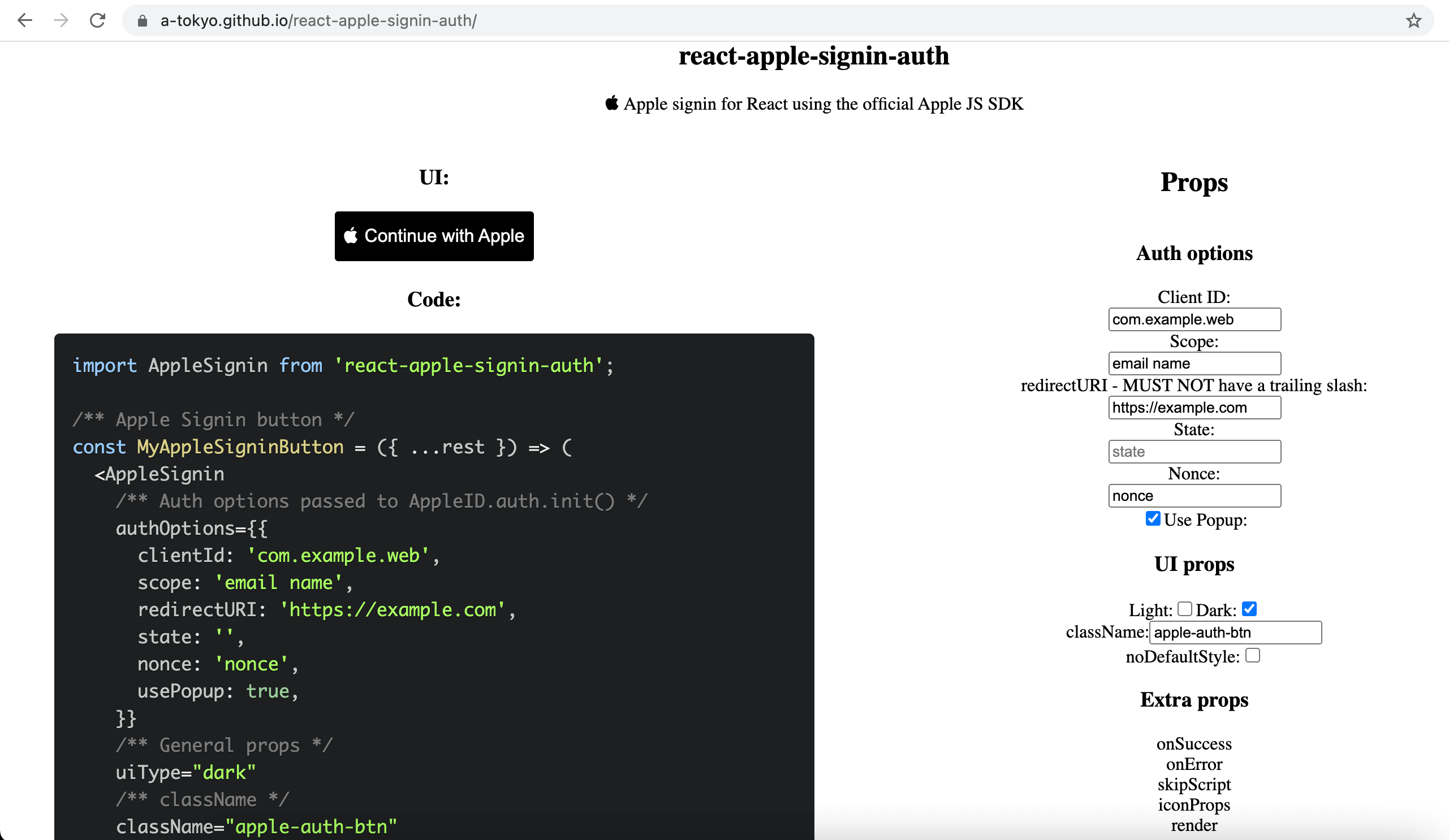Bookmark page with the star icon
The height and width of the screenshot is (840, 1449).
1413,21
